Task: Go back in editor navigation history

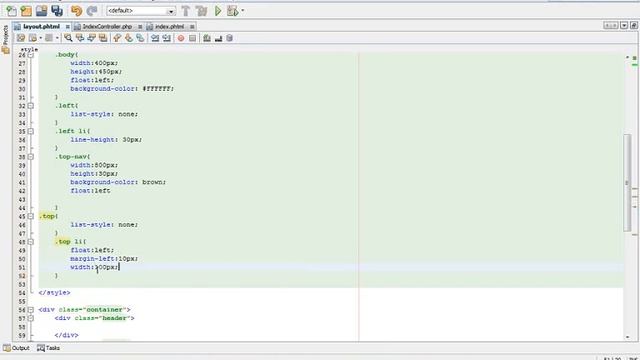Action: pyautogui.click(x=33, y=38)
